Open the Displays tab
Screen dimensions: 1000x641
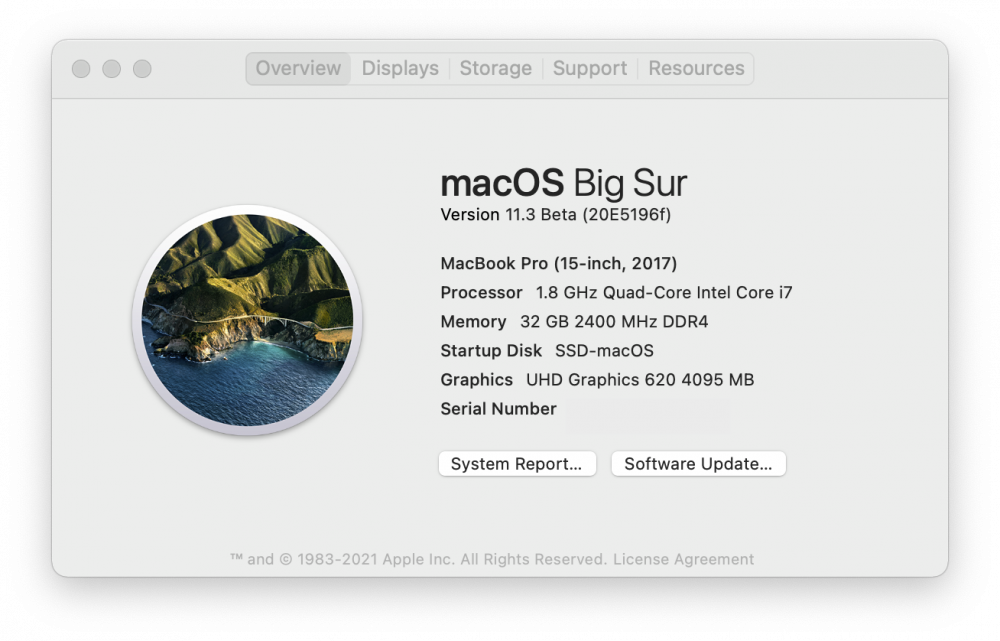[x=400, y=68]
